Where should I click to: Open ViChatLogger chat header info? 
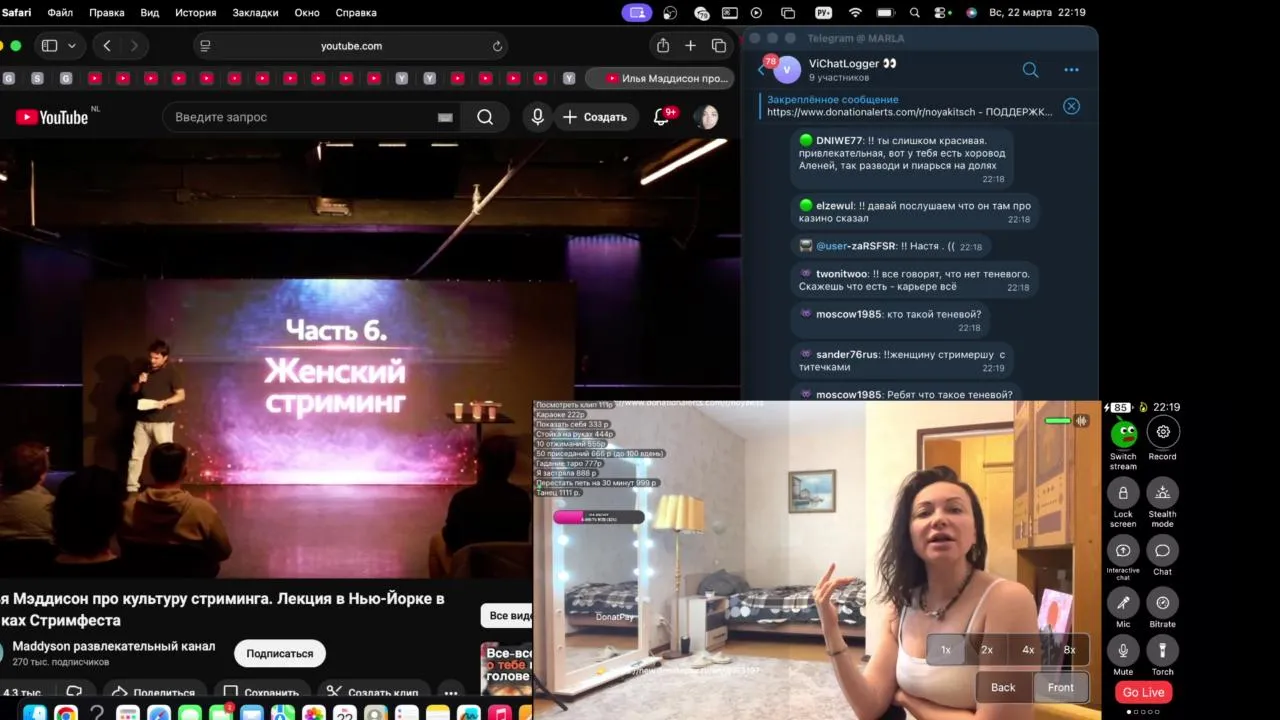[852, 69]
